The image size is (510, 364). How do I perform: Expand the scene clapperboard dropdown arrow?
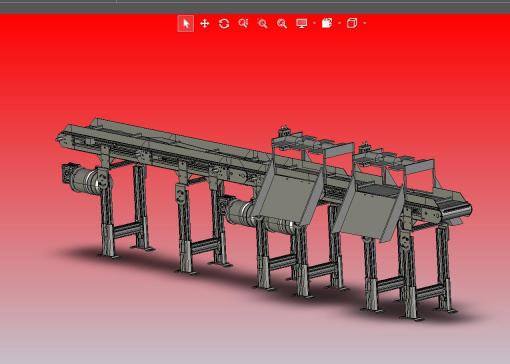[339, 23]
